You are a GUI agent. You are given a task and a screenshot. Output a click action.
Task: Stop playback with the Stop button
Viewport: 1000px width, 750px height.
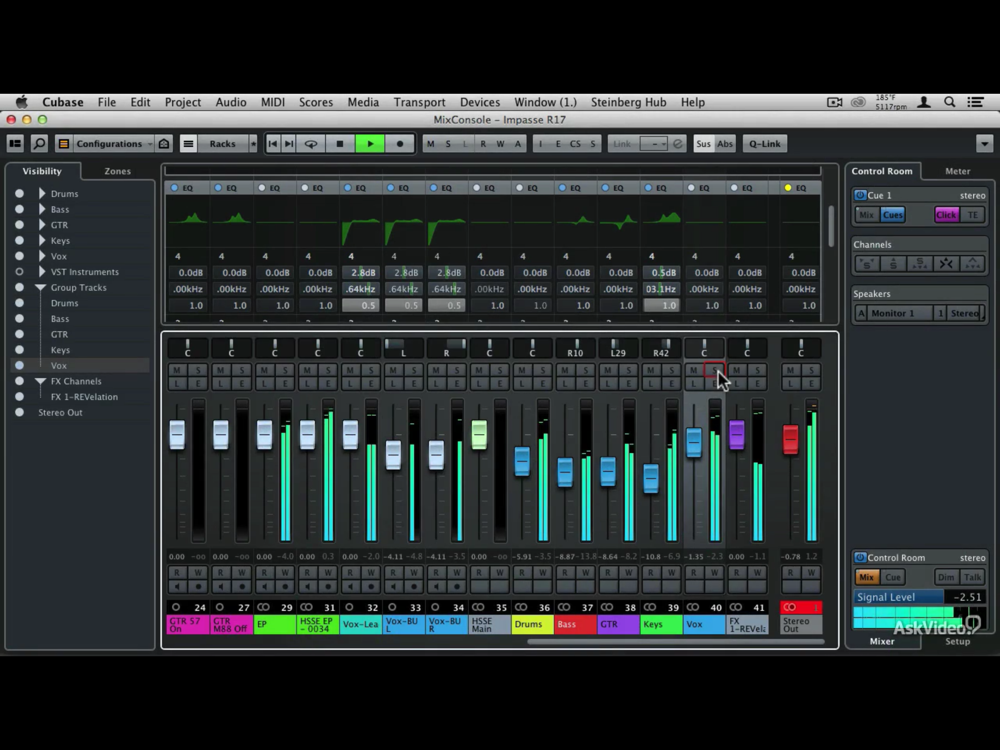coord(340,143)
